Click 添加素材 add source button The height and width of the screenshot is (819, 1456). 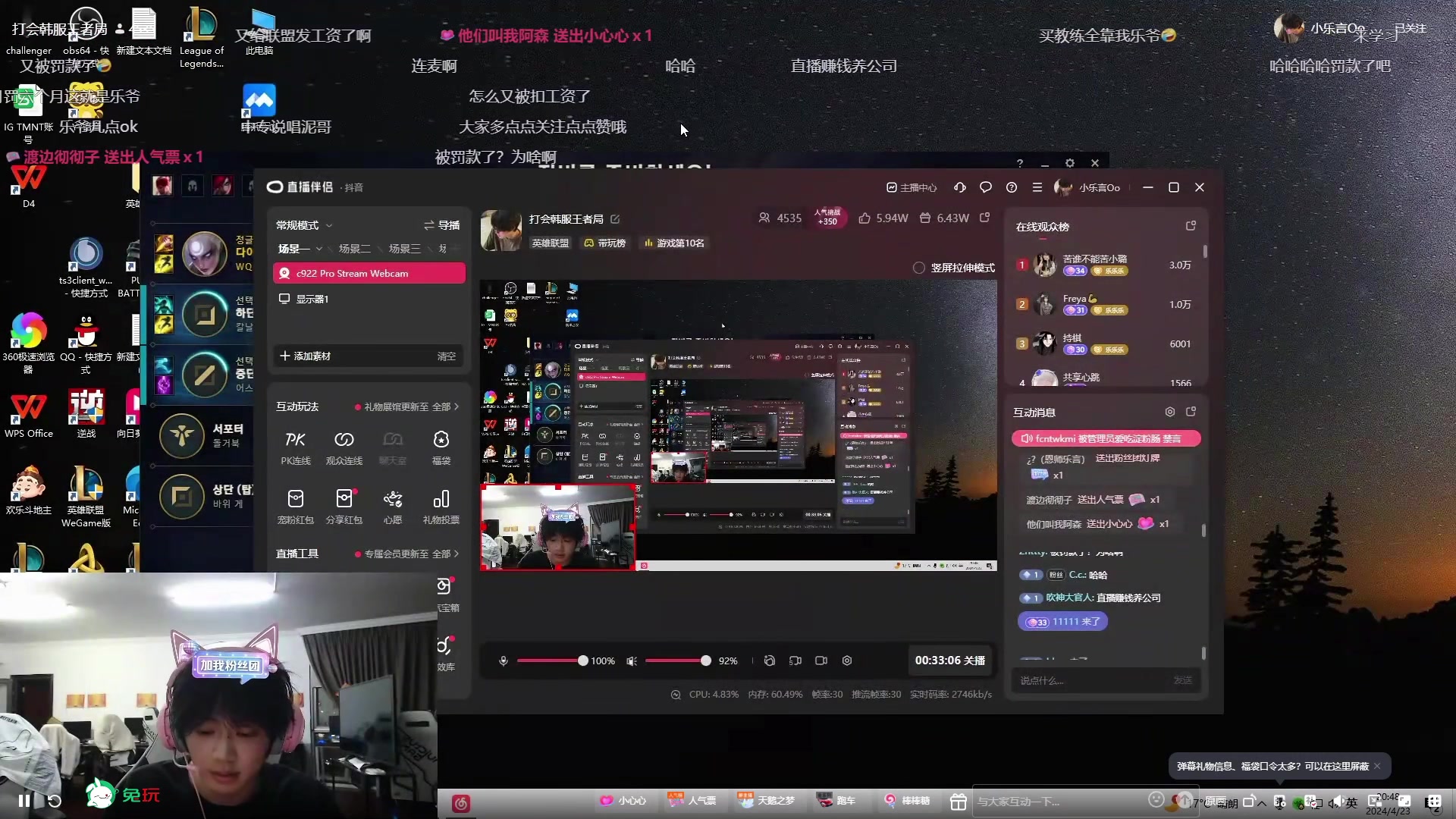click(305, 356)
